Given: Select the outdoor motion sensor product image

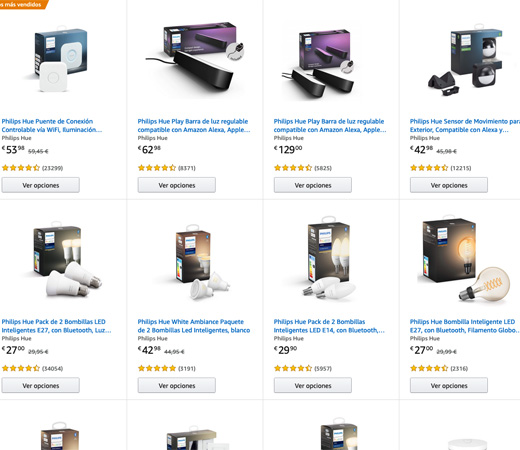Looking at the screenshot, I should pos(465,59).
